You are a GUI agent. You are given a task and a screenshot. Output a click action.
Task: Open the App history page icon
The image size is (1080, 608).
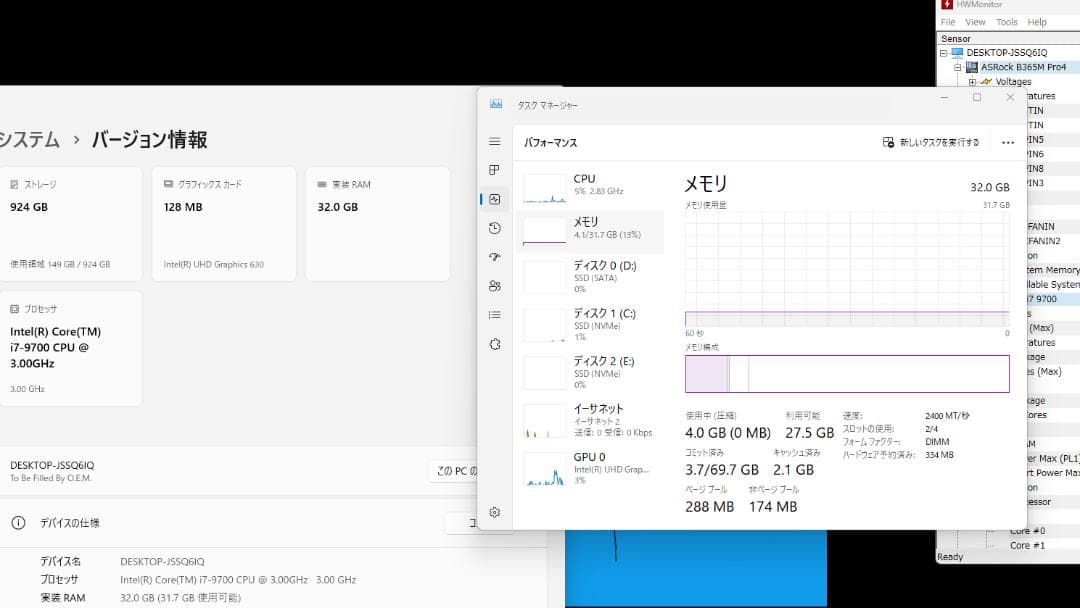coord(494,228)
